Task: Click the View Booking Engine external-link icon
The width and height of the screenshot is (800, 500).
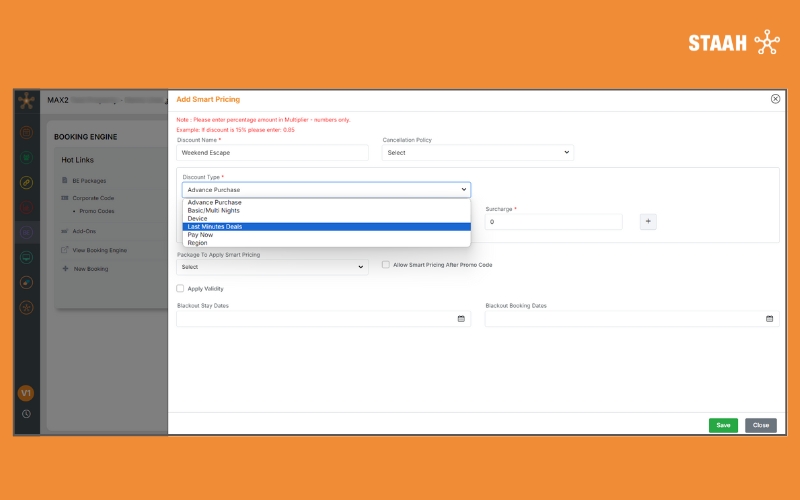Action: coord(65,250)
